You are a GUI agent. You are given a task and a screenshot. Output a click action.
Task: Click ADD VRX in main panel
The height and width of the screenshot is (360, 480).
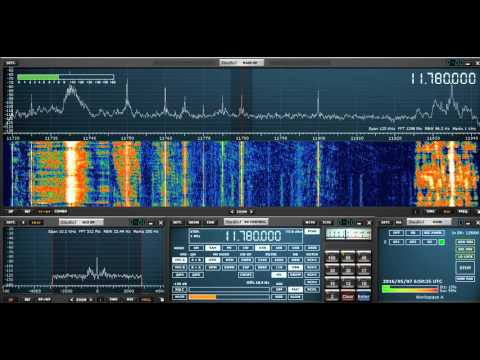pyautogui.click(x=465, y=242)
